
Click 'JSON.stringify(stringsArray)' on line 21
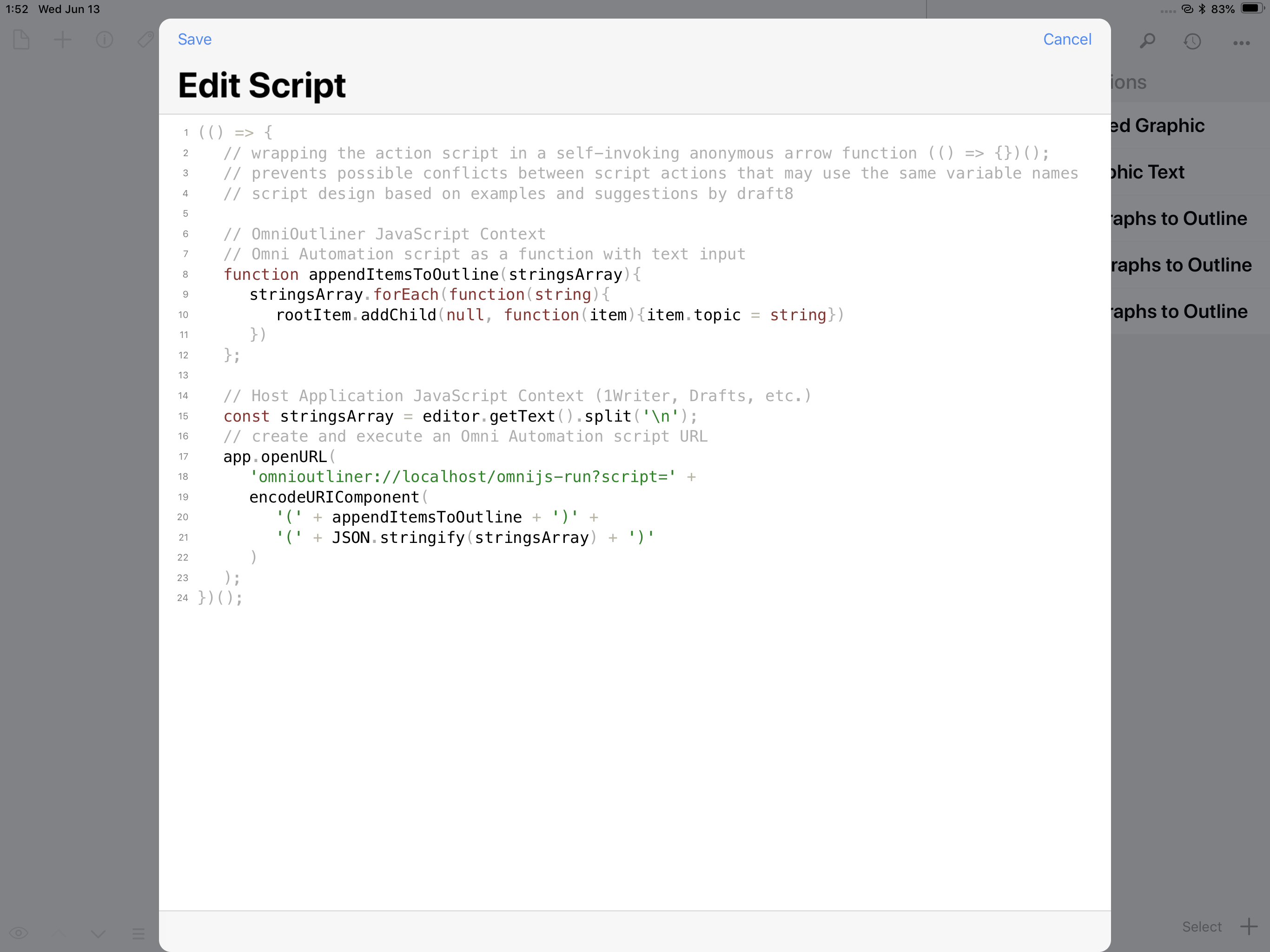(x=464, y=537)
